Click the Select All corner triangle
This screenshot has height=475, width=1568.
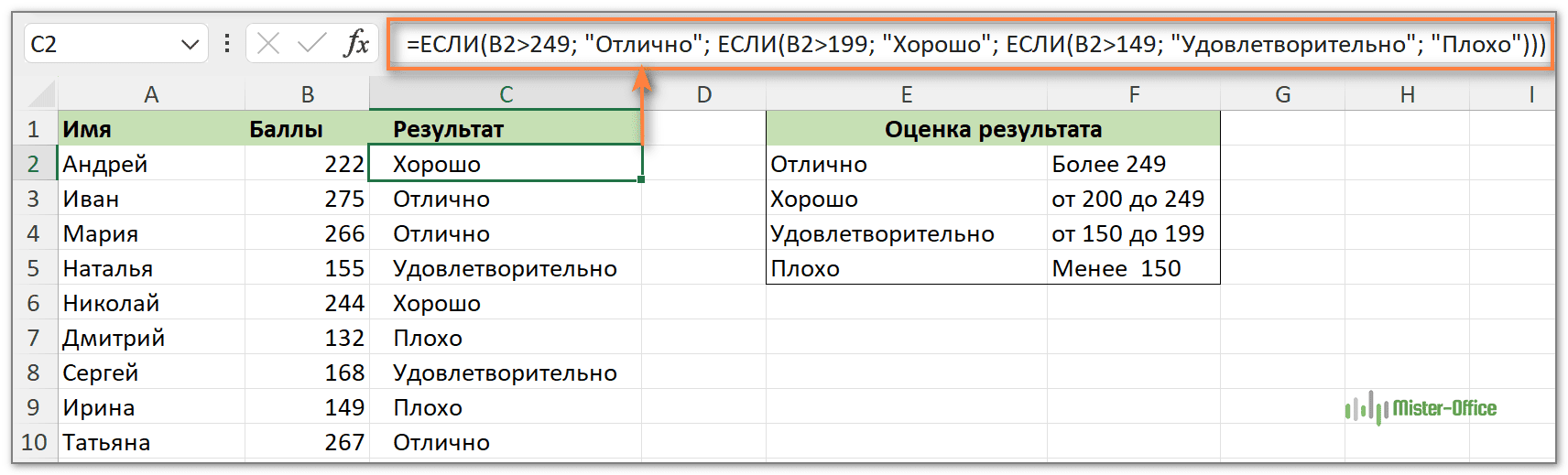point(40,94)
